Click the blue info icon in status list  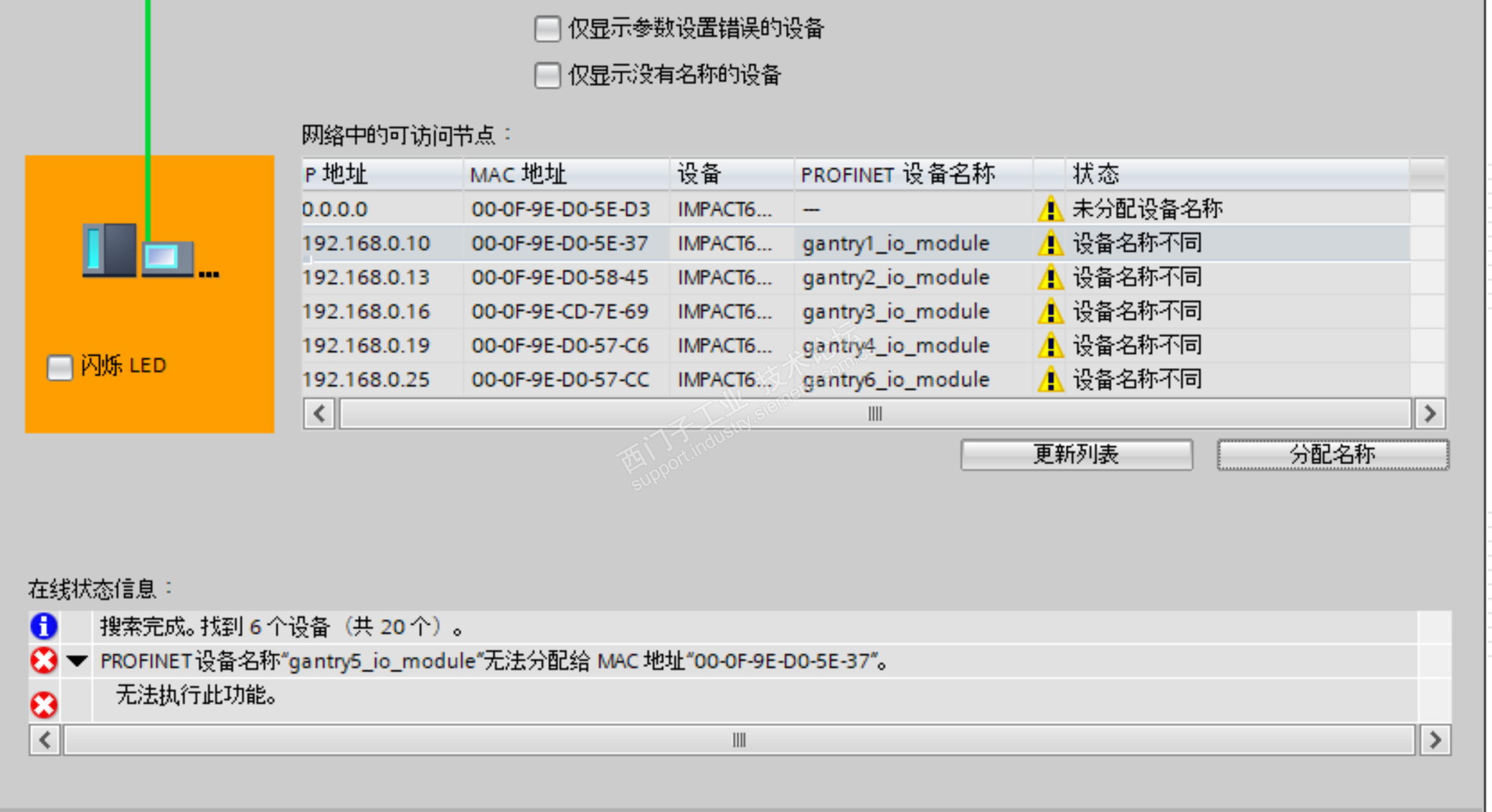coord(44,626)
